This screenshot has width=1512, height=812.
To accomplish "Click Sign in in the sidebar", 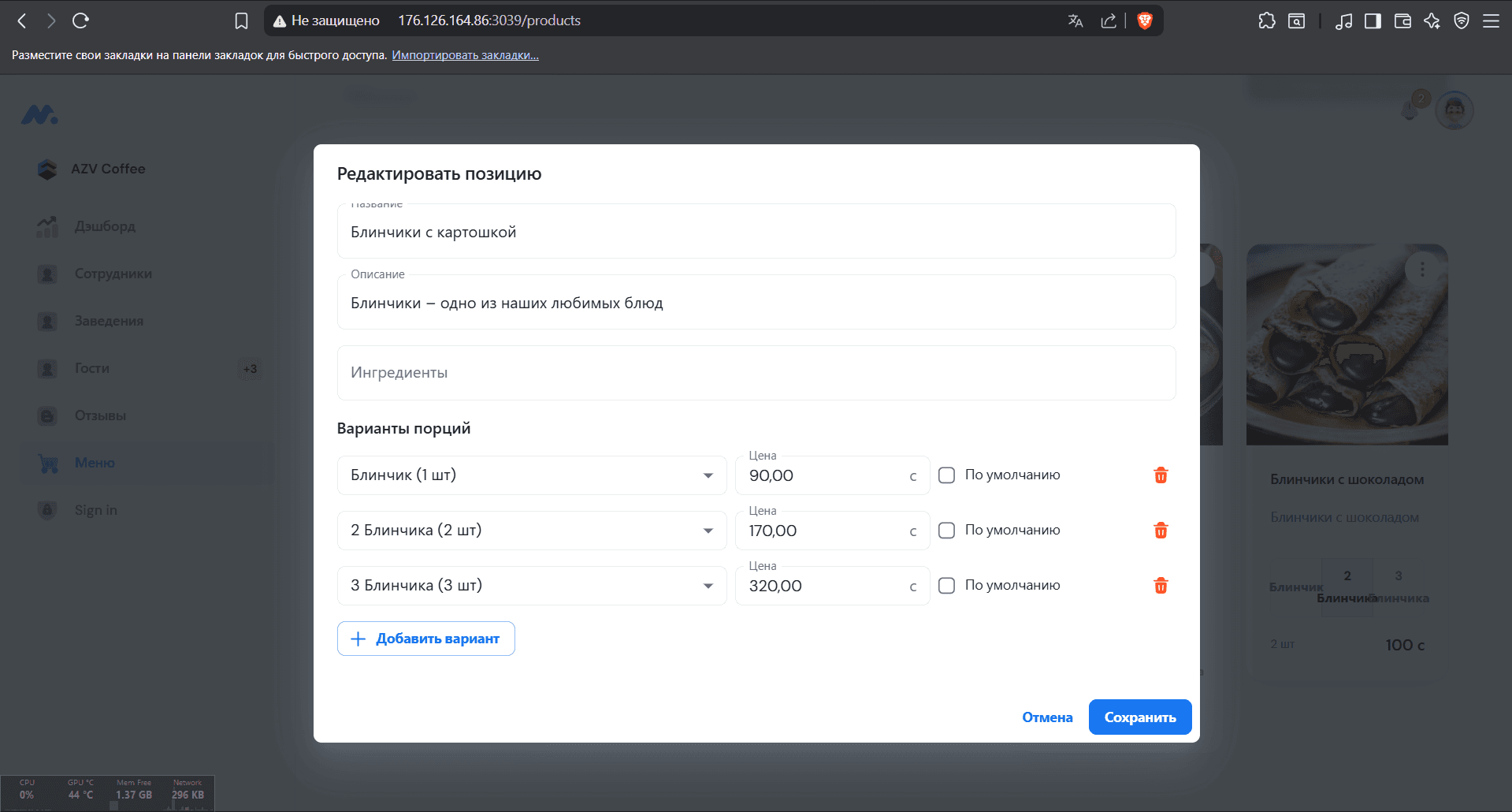I will click(x=94, y=510).
